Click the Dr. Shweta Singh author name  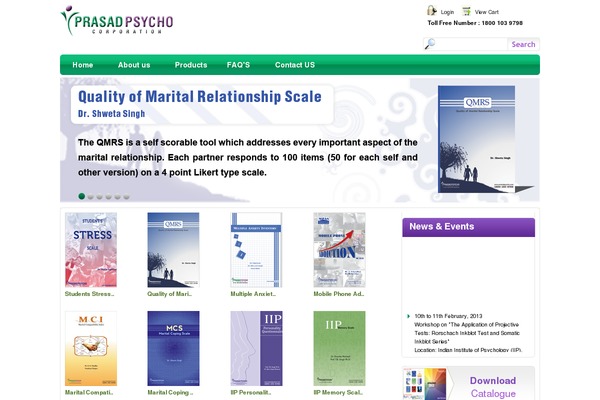coord(111,114)
